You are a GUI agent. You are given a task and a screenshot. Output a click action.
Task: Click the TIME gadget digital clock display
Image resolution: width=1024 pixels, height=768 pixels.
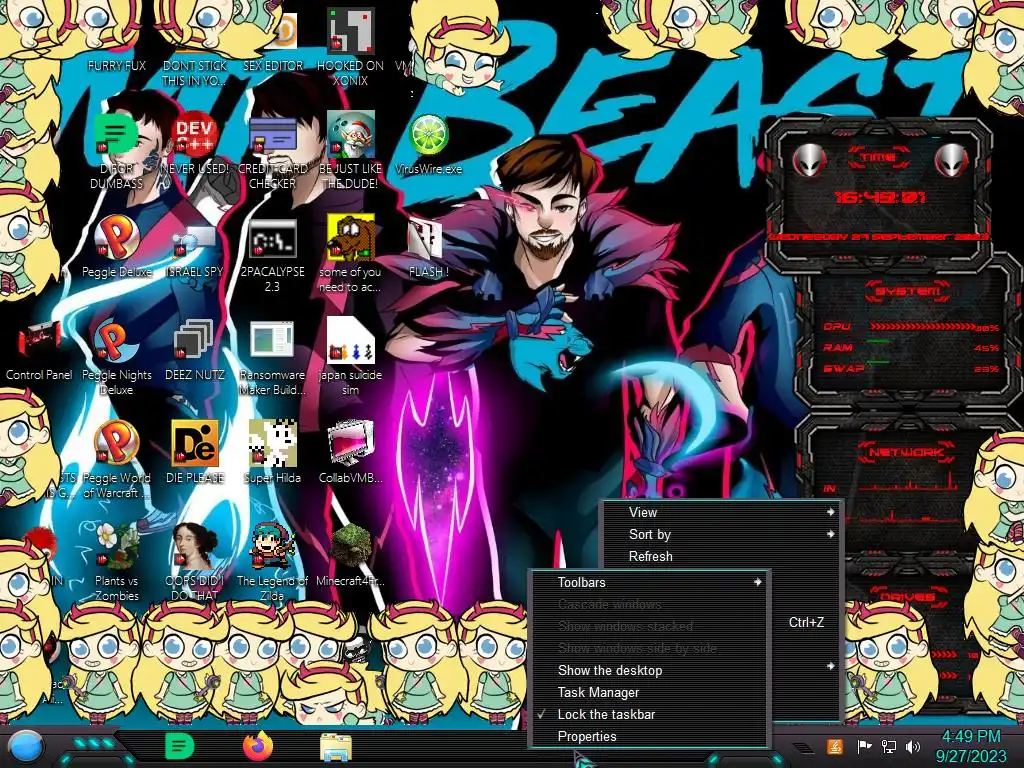click(x=880, y=197)
